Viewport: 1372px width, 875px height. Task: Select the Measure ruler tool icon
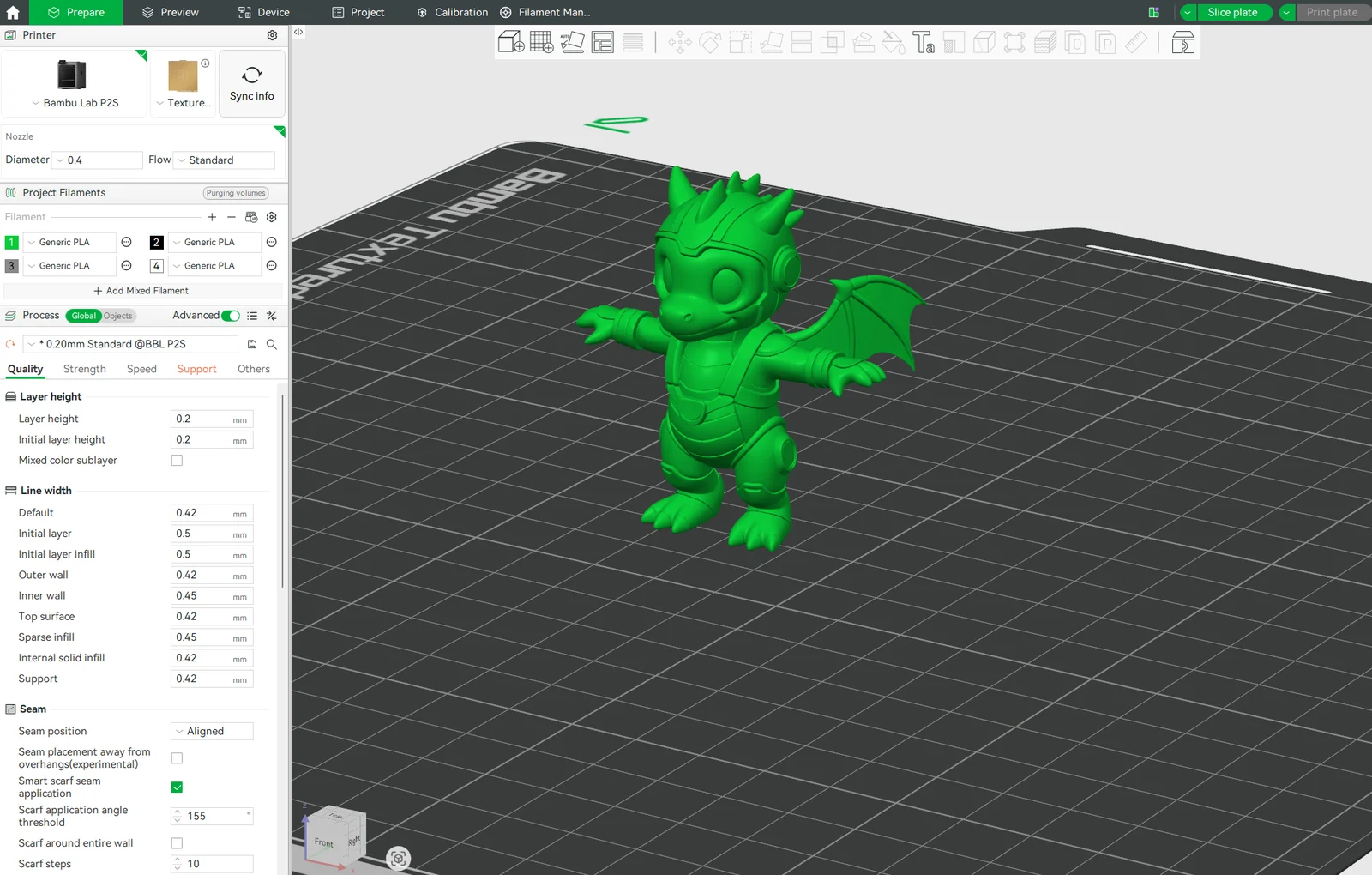point(1136,42)
